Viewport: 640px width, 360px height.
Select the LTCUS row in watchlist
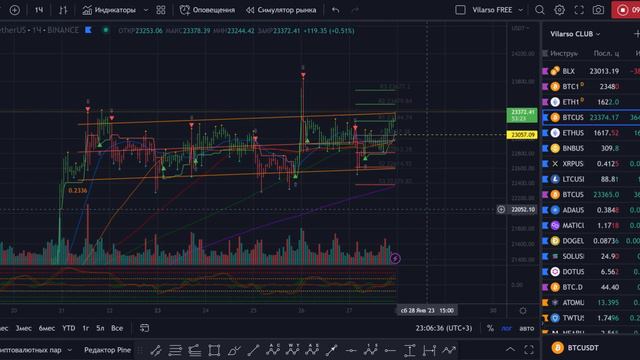[x=591, y=179]
